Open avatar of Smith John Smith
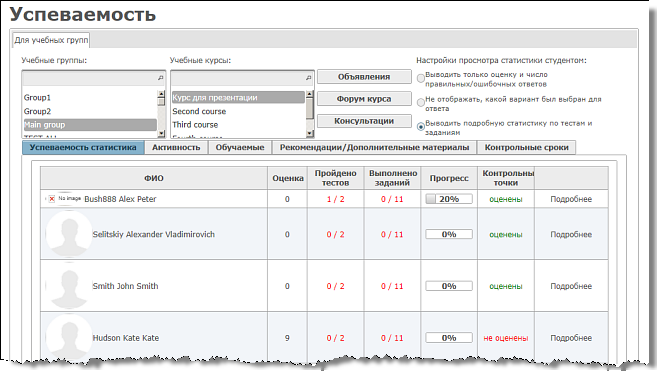The width and height of the screenshot is (657, 371). [x=68, y=286]
